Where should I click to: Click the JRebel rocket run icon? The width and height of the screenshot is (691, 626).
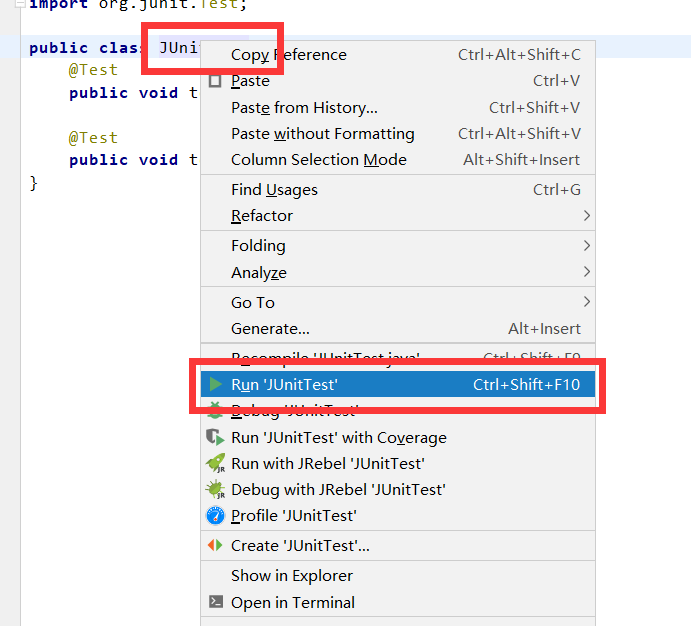[x=215, y=463]
